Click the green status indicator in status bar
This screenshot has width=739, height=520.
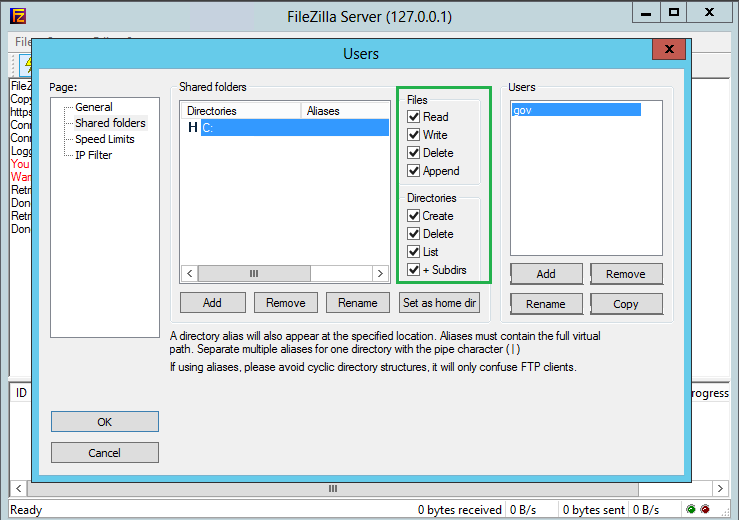[691, 509]
